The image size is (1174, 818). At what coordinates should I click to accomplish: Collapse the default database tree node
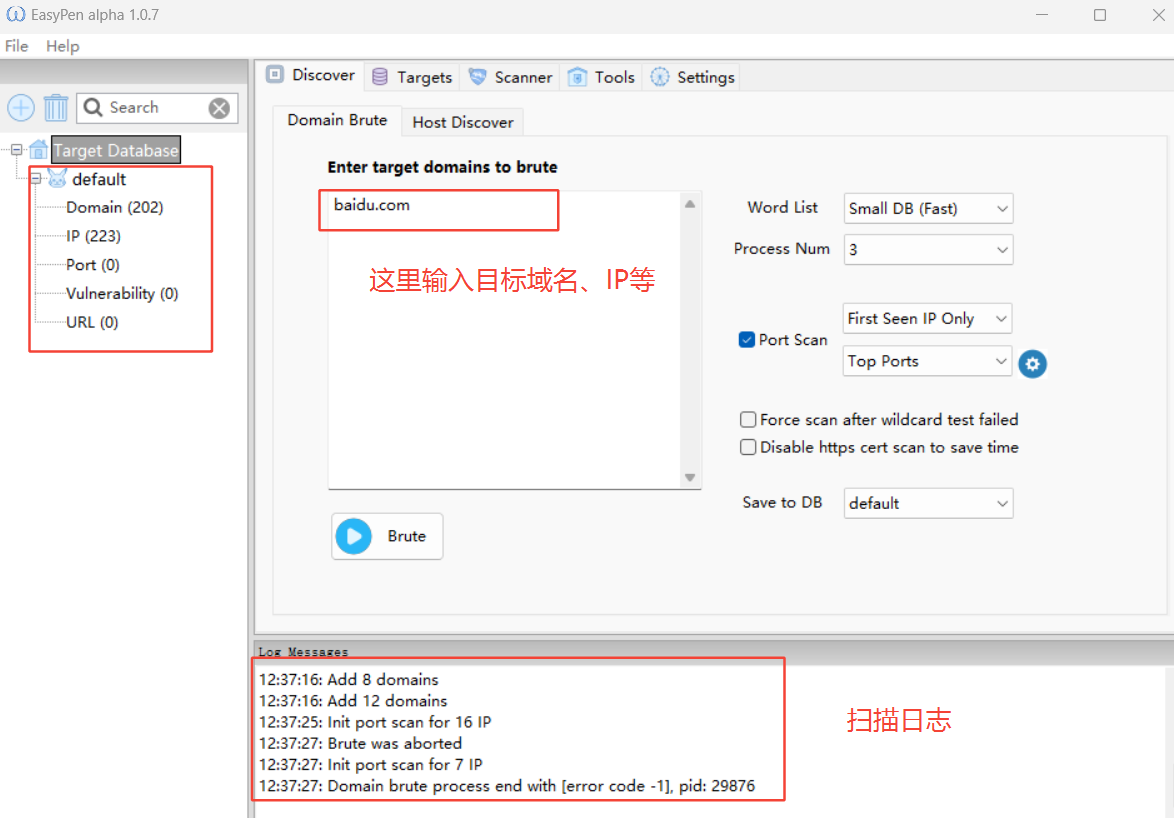coord(35,179)
